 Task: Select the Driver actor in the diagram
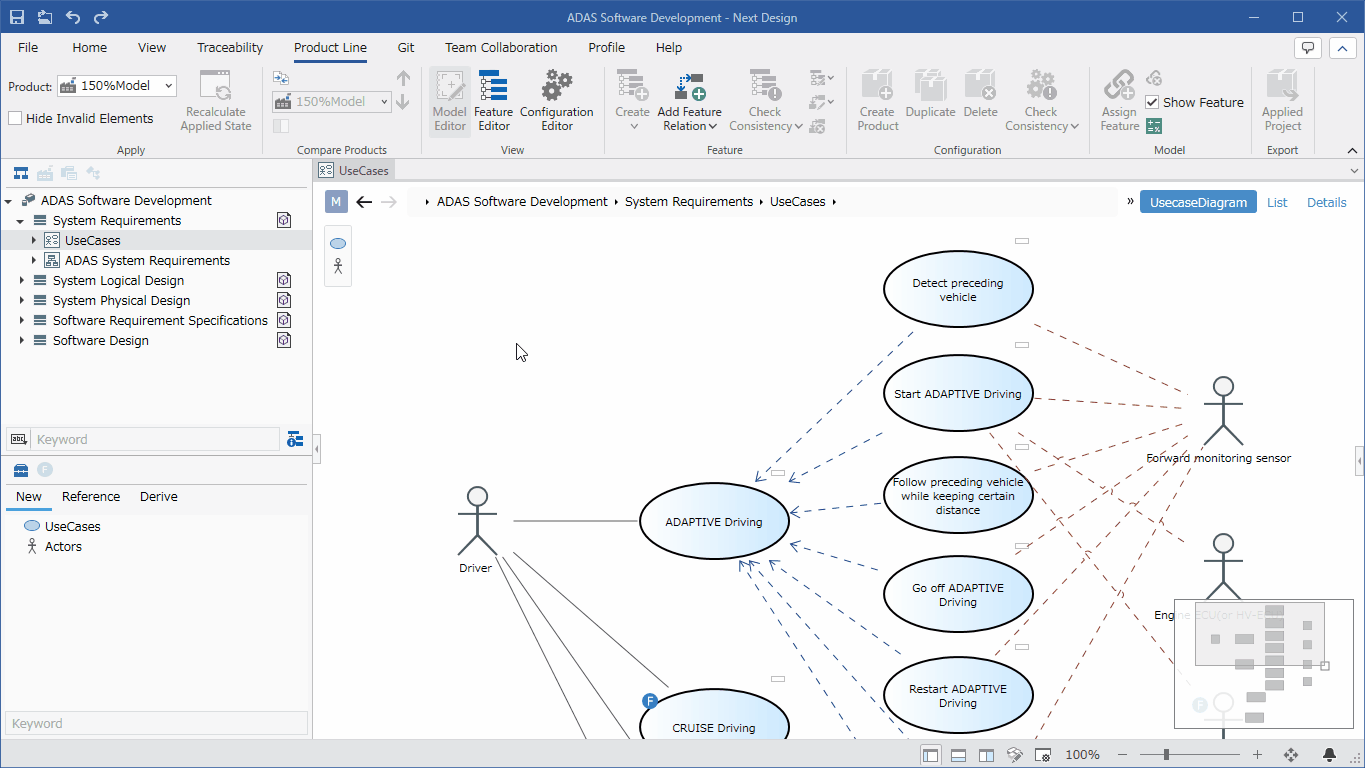coord(477,530)
